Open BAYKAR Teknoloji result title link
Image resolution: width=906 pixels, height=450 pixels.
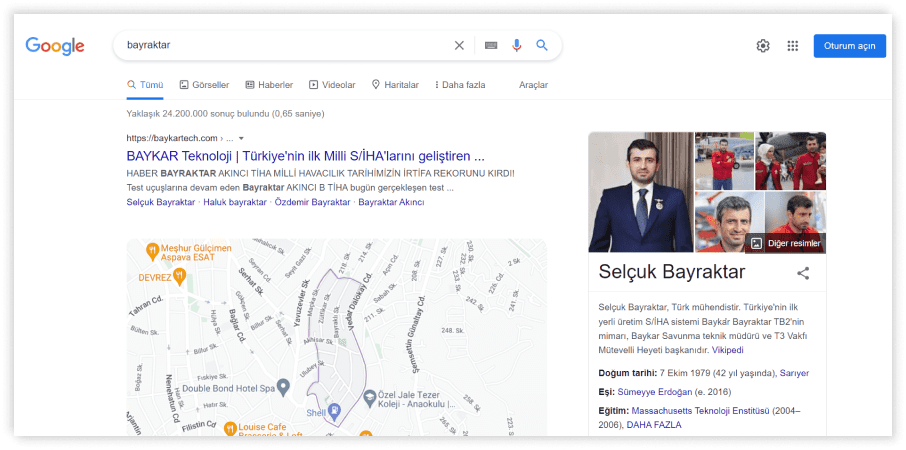[305, 156]
